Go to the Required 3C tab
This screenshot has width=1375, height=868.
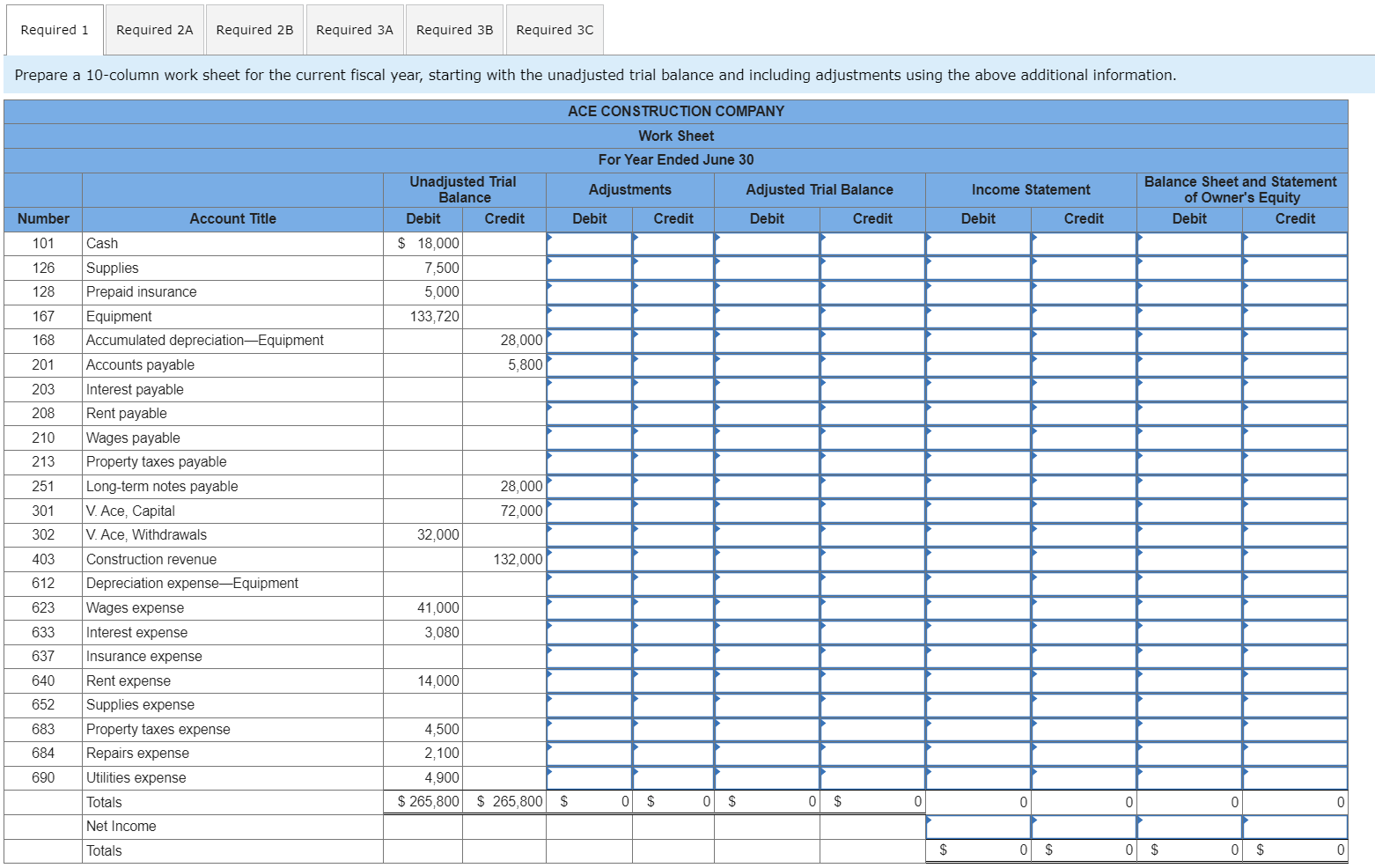555,30
